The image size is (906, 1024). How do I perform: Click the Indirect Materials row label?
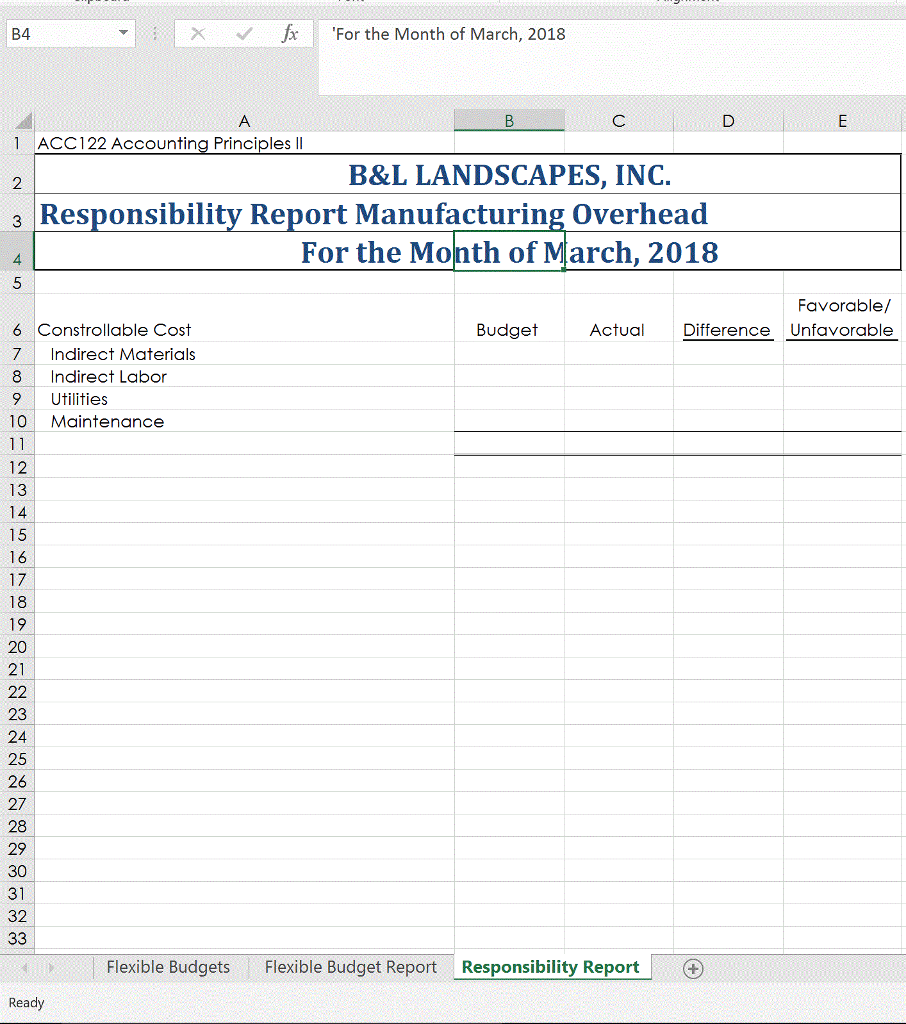tap(123, 354)
